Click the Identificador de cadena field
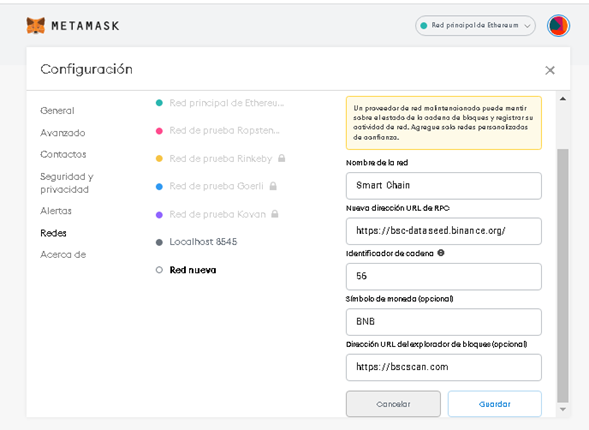589x430 pixels. click(444, 276)
